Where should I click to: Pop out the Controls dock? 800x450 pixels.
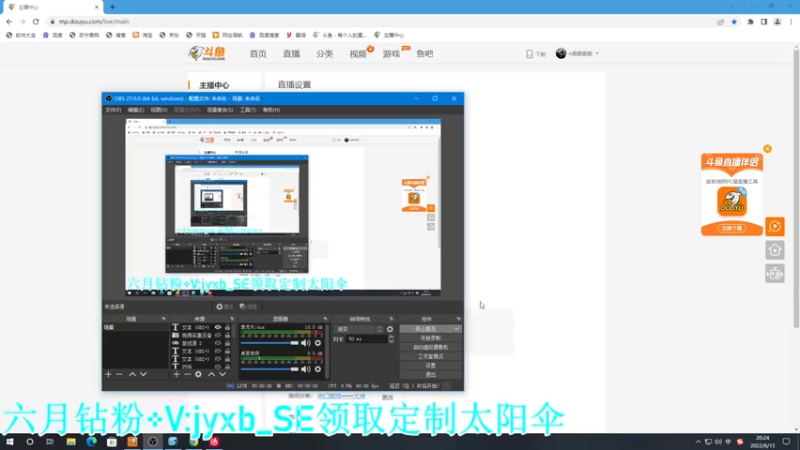(458, 319)
